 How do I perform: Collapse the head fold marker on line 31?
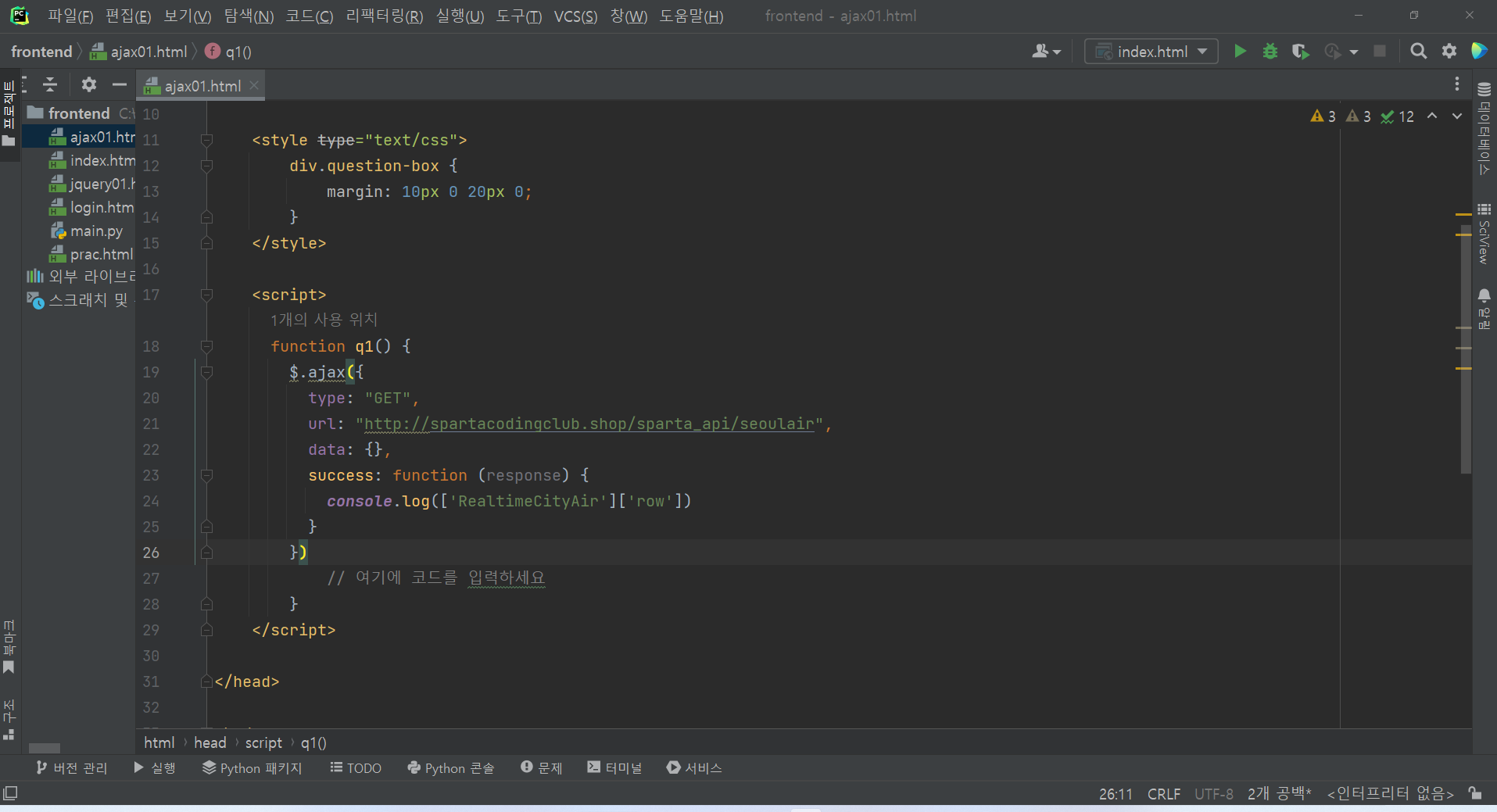coord(206,681)
